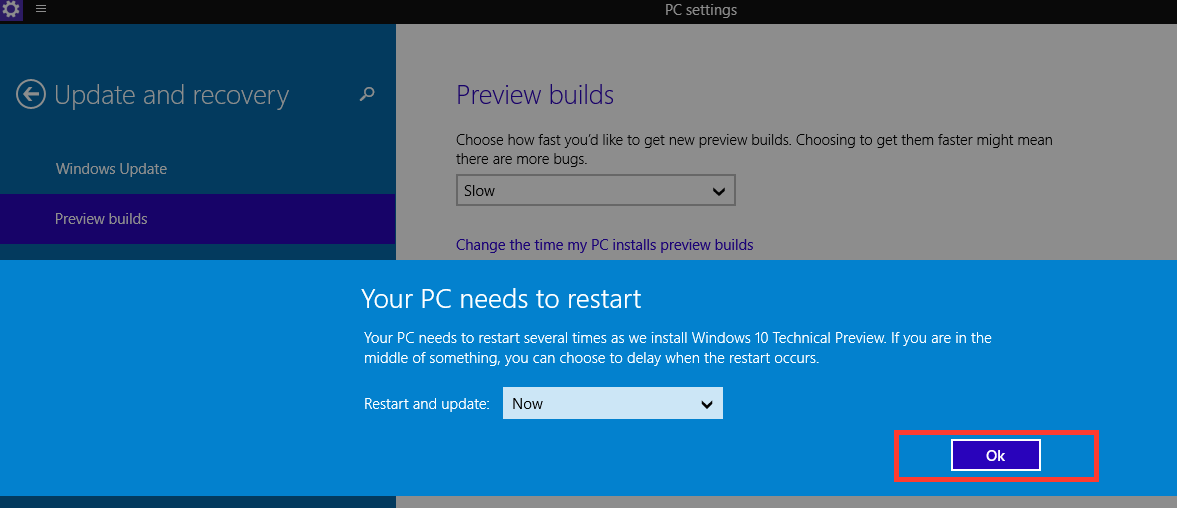Click the Restart and update label

click(x=426, y=404)
